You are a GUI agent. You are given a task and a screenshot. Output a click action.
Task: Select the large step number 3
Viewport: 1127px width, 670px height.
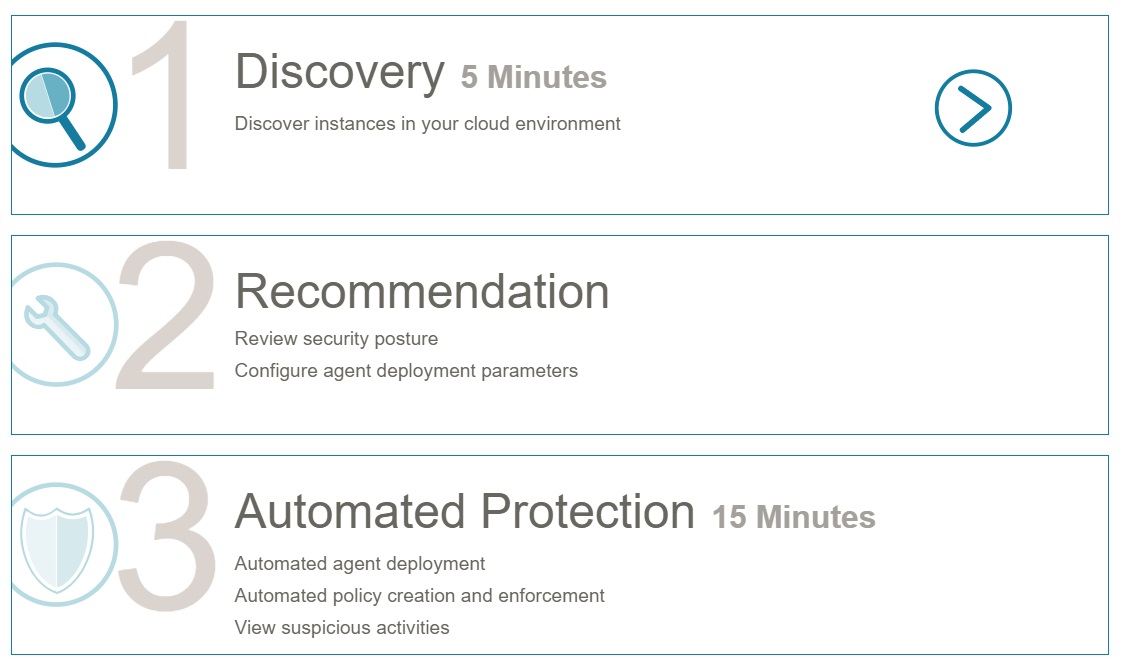click(166, 536)
